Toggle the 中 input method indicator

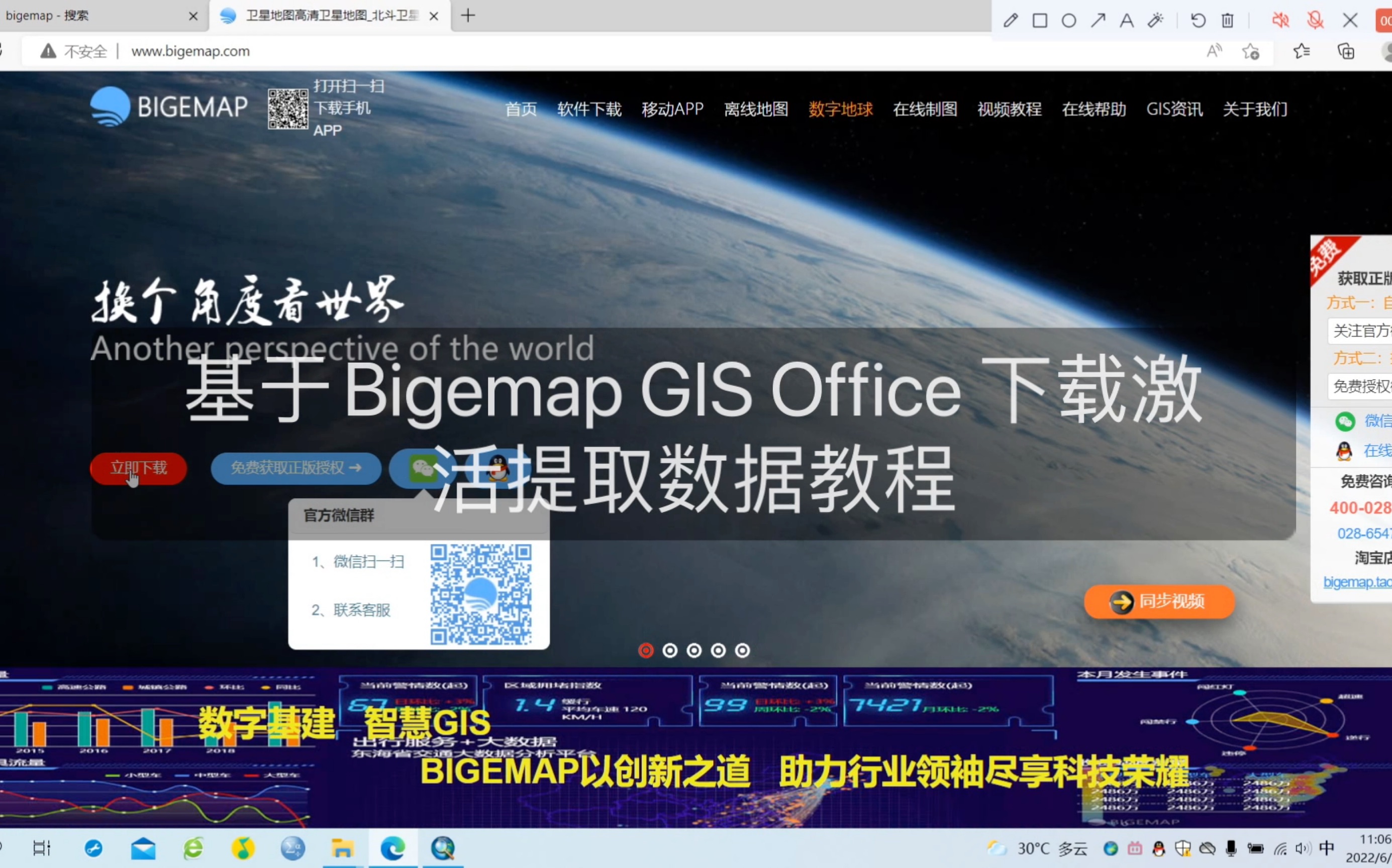[x=1327, y=848]
